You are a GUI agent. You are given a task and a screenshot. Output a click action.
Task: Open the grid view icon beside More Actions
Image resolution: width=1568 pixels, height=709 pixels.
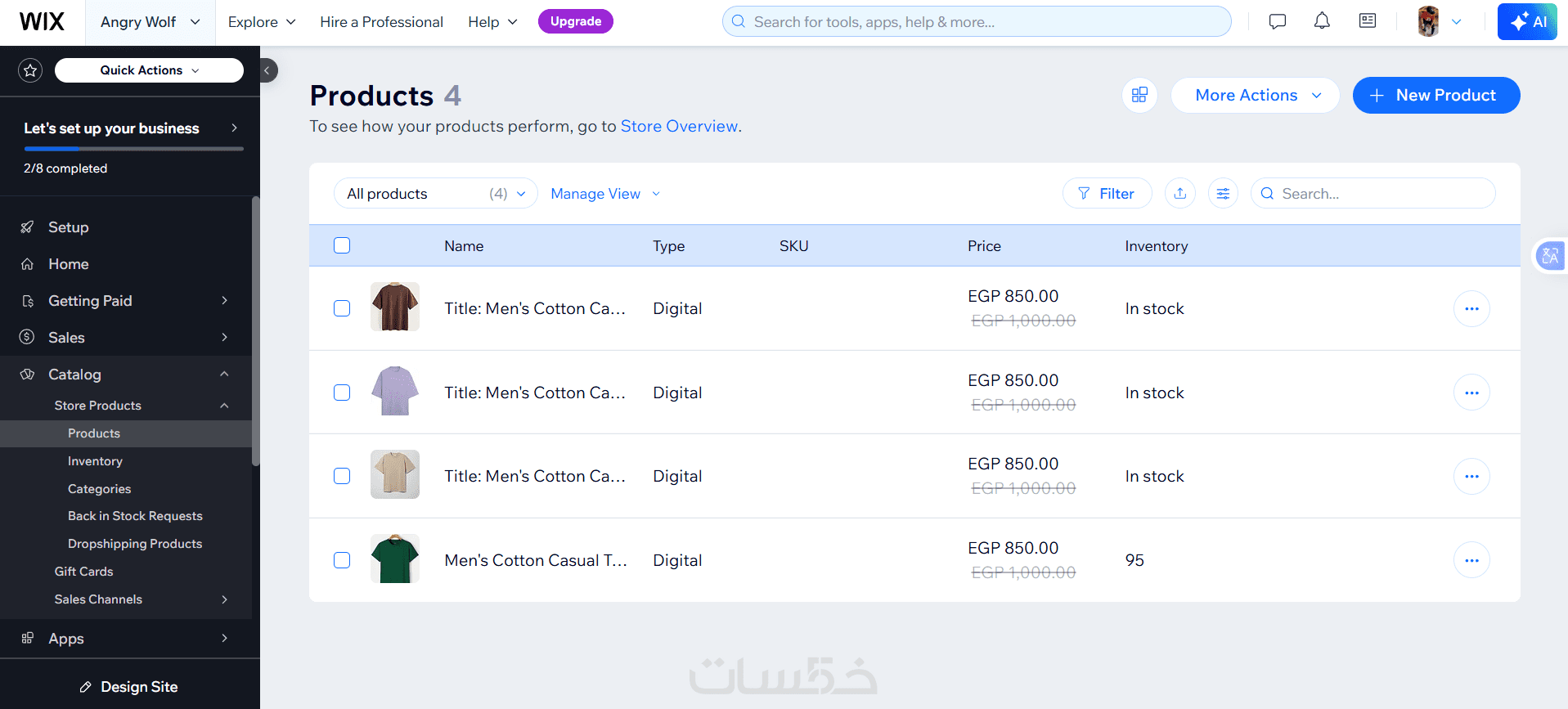coord(1139,95)
